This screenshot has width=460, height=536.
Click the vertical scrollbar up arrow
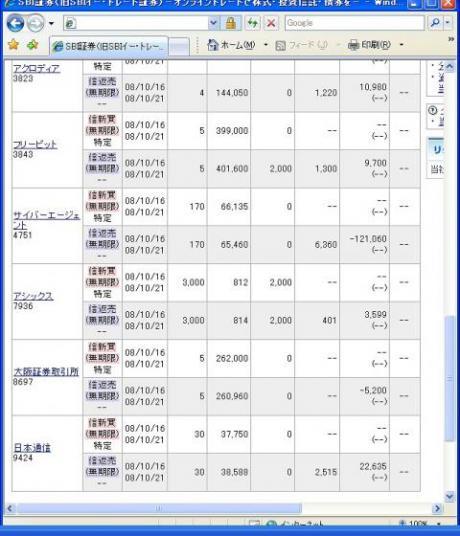coord(450,66)
